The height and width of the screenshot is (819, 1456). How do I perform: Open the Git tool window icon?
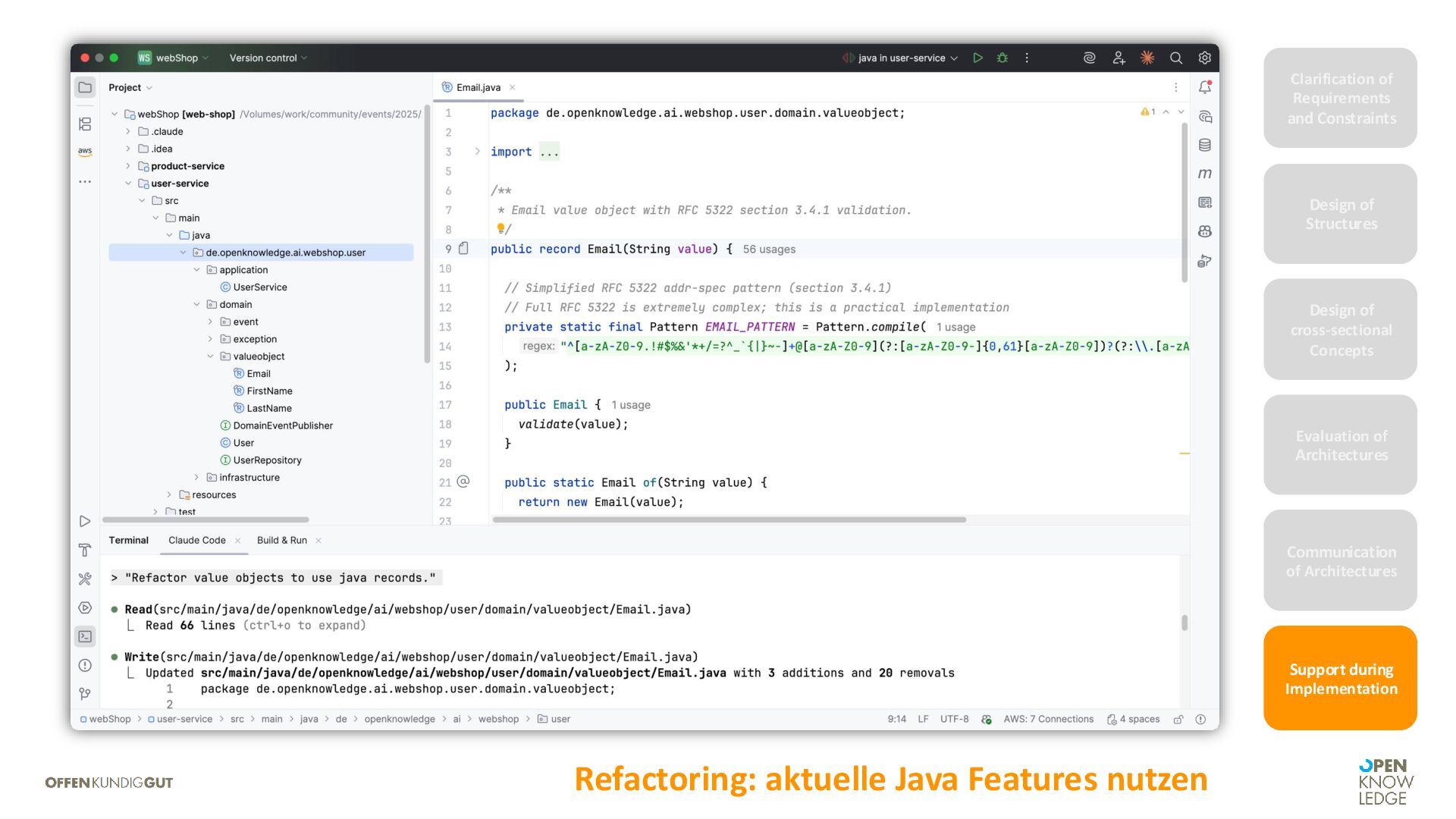point(85,694)
